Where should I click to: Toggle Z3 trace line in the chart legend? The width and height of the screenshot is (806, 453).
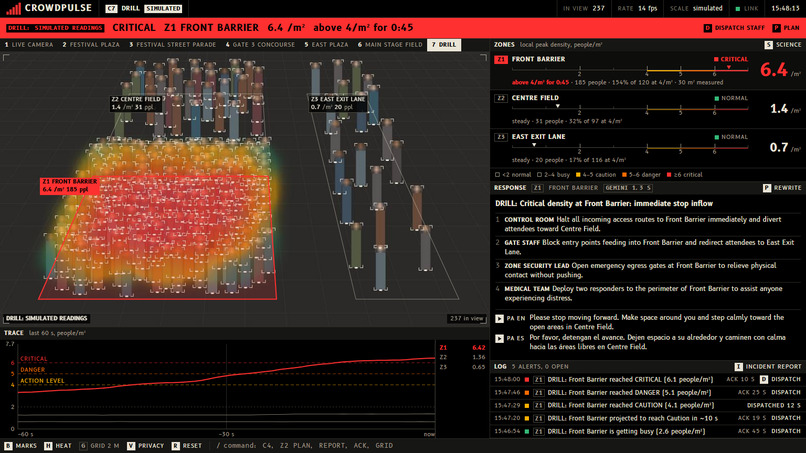(462, 367)
